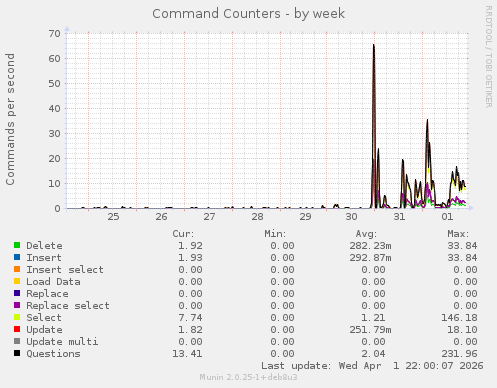Click the Delete current value 1.92
The height and width of the screenshot is (388, 497).
click(x=190, y=246)
